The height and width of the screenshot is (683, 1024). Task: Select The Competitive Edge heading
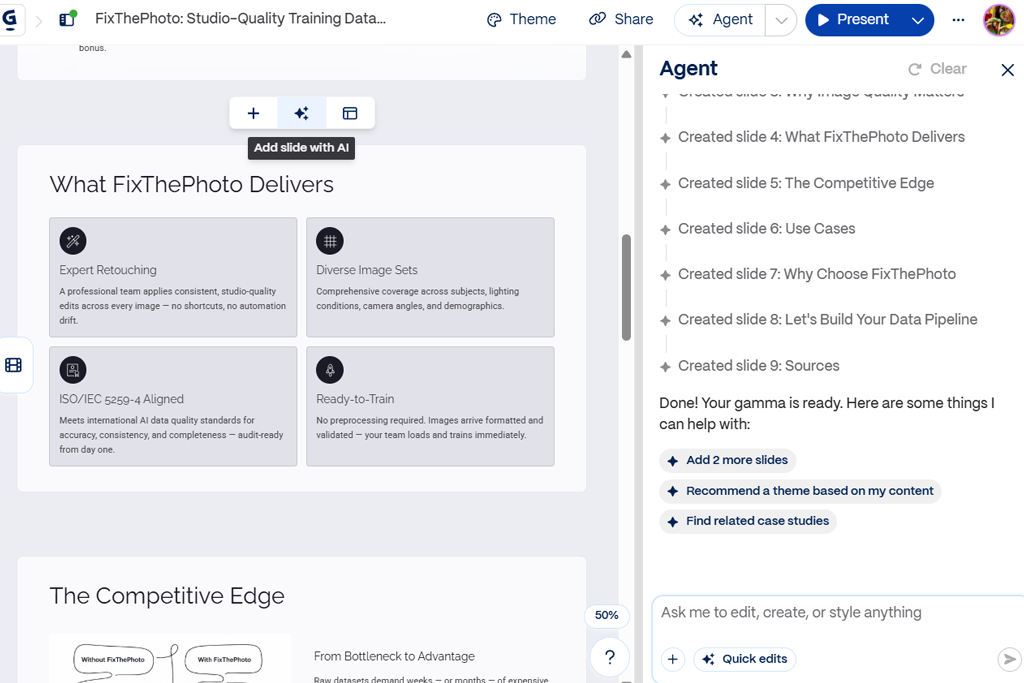click(167, 596)
